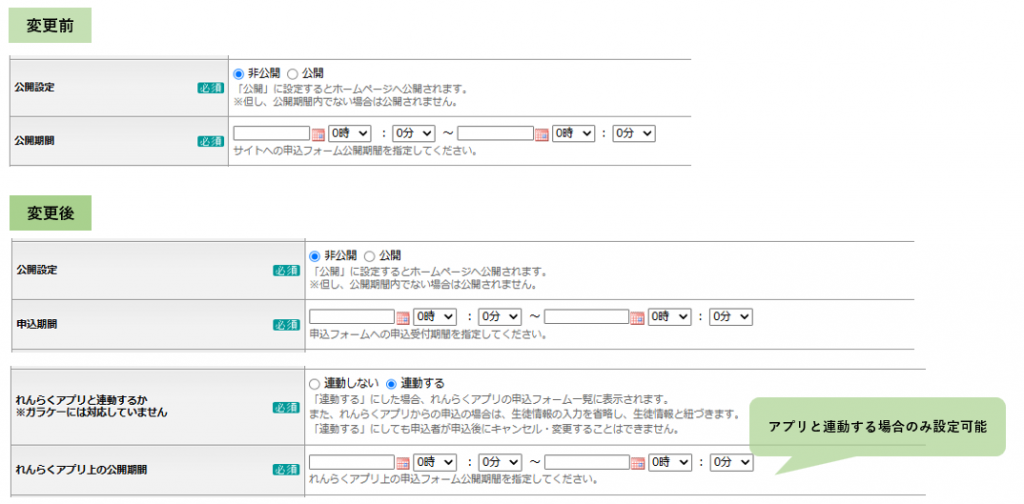
Task: Expand start hour dropdown in 申込期間 row
Action: pyautogui.click(x=434, y=317)
